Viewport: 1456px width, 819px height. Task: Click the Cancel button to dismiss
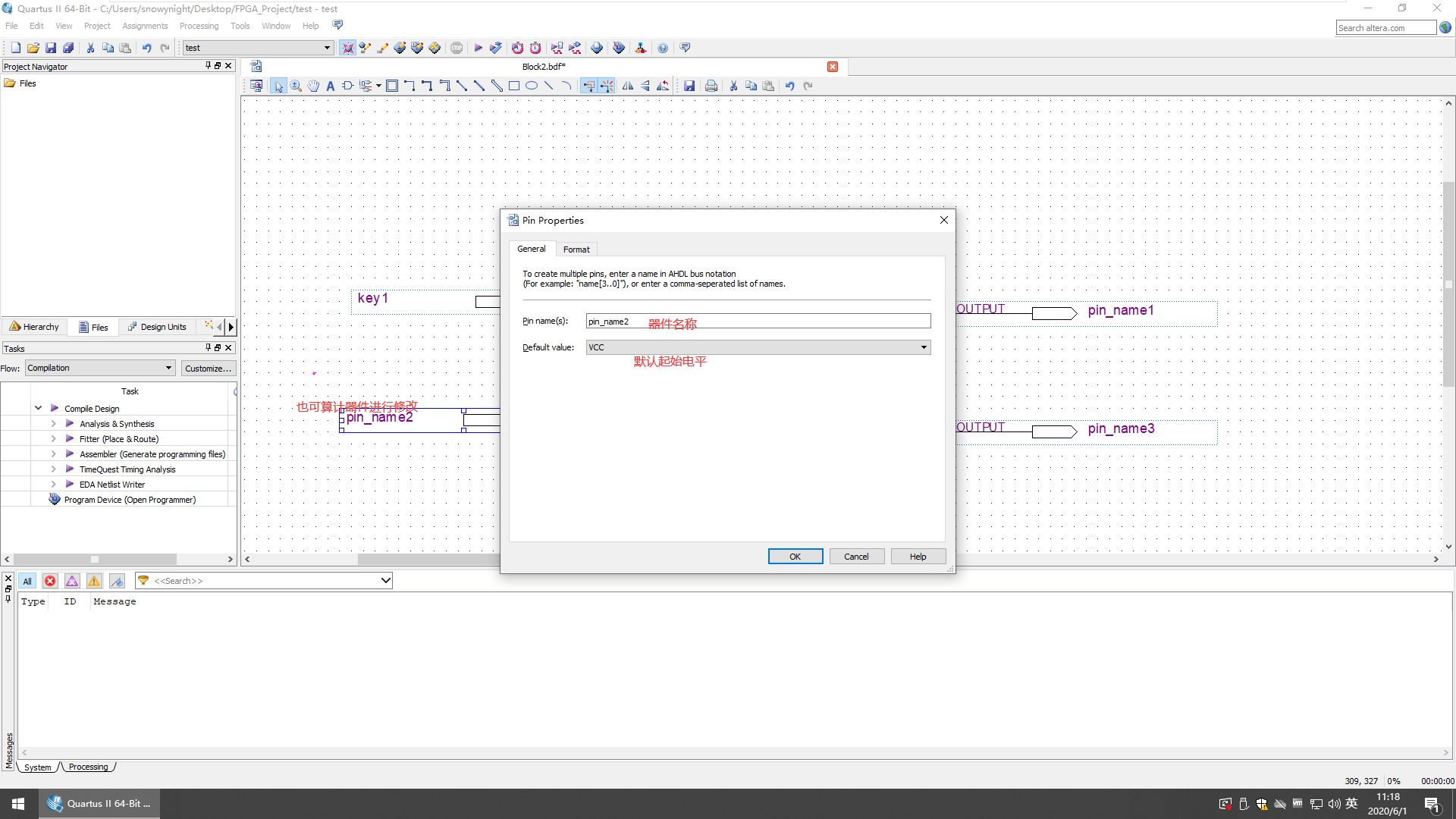click(856, 556)
